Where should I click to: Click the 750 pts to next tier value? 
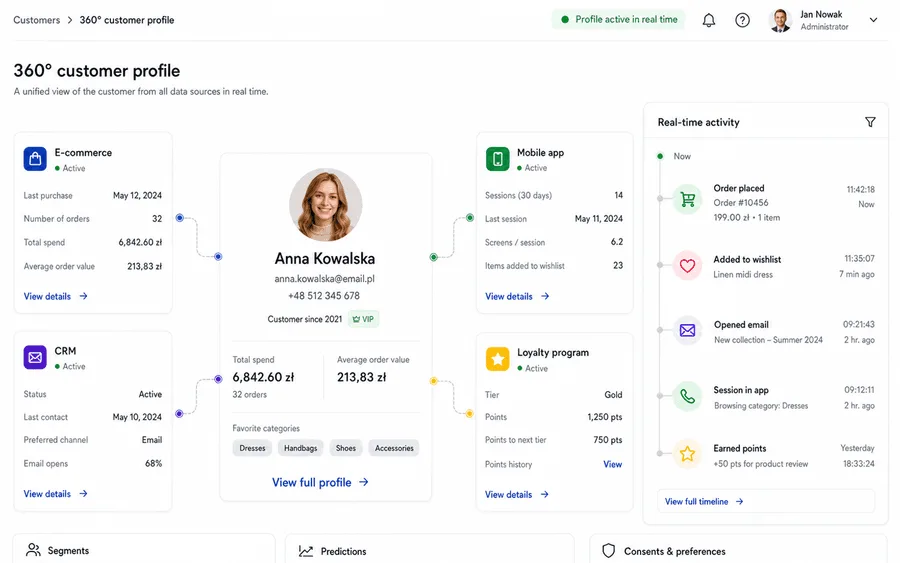pyautogui.click(x=608, y=440)
